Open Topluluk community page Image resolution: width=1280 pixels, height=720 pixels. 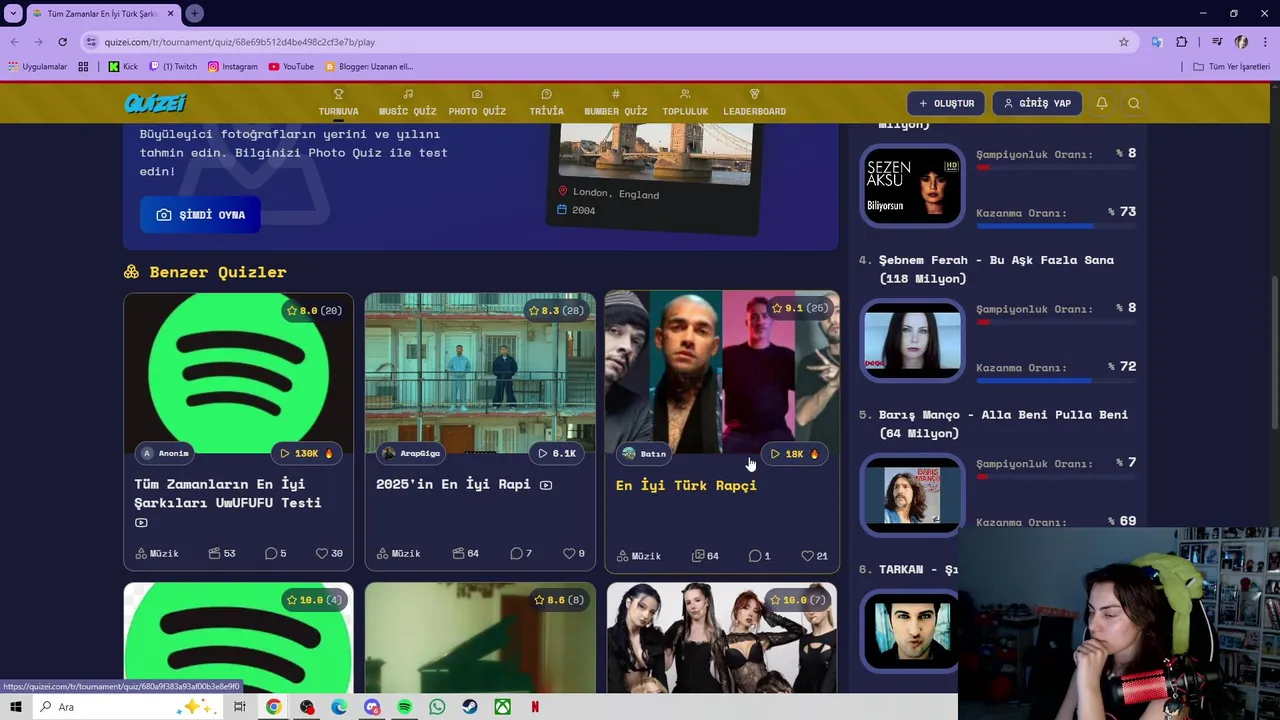pos(685,103)
